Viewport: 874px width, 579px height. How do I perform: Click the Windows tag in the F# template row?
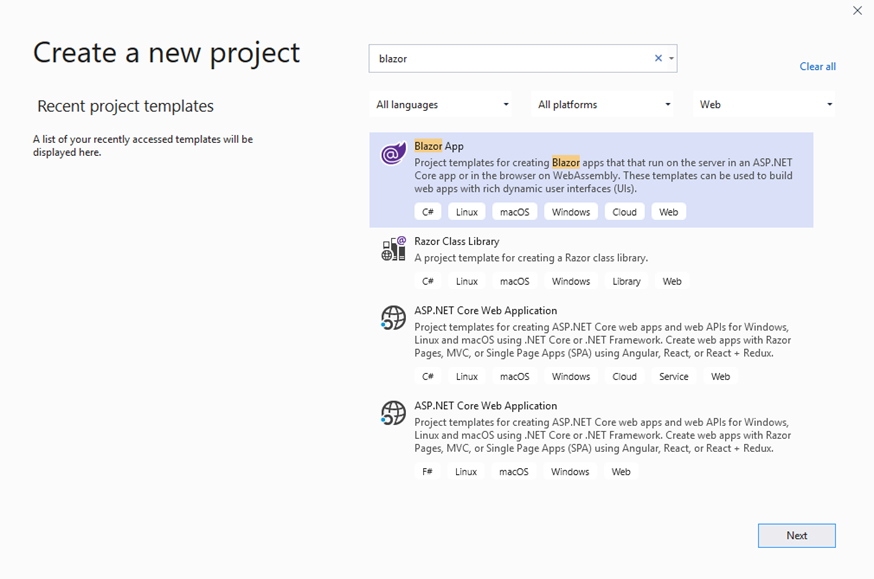570,472
